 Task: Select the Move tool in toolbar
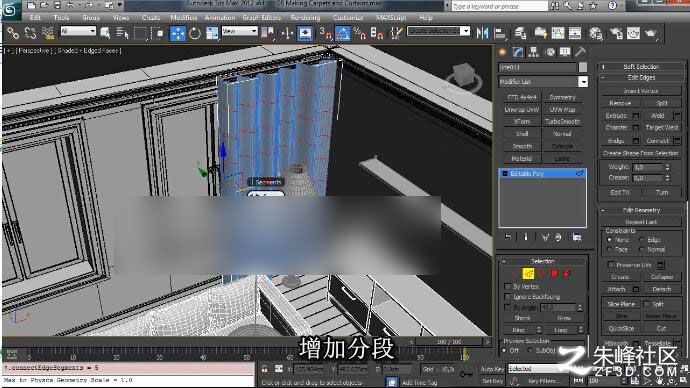pyautogui.click(x=178, y=33)
